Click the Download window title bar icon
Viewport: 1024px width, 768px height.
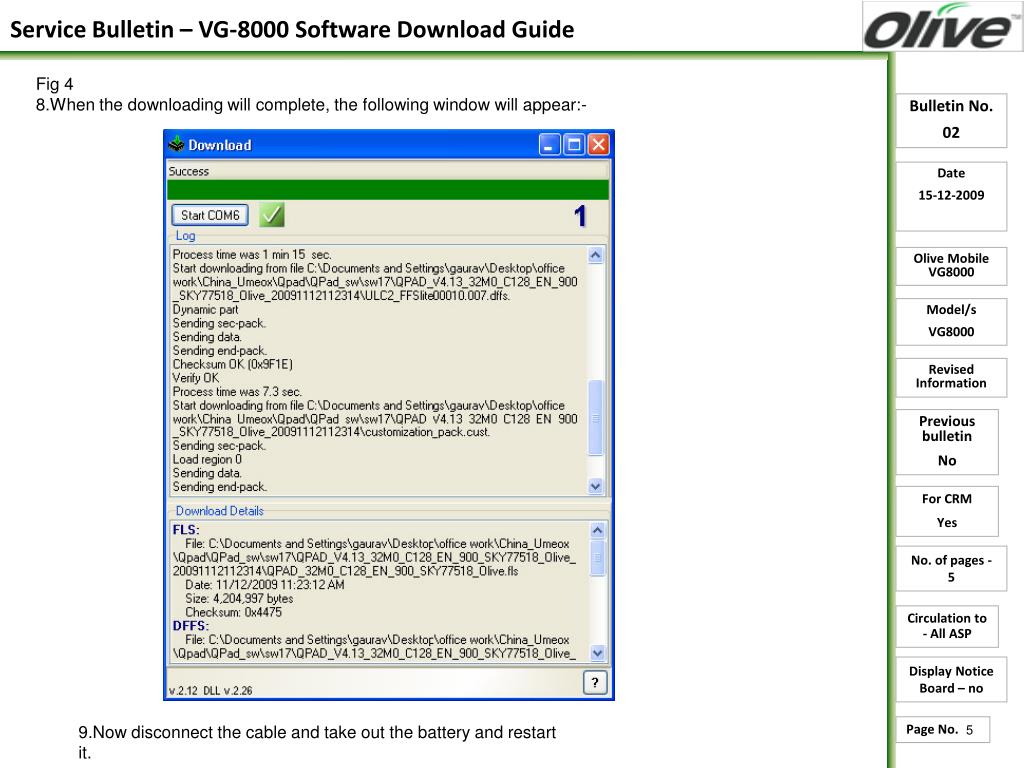(176, 144)
